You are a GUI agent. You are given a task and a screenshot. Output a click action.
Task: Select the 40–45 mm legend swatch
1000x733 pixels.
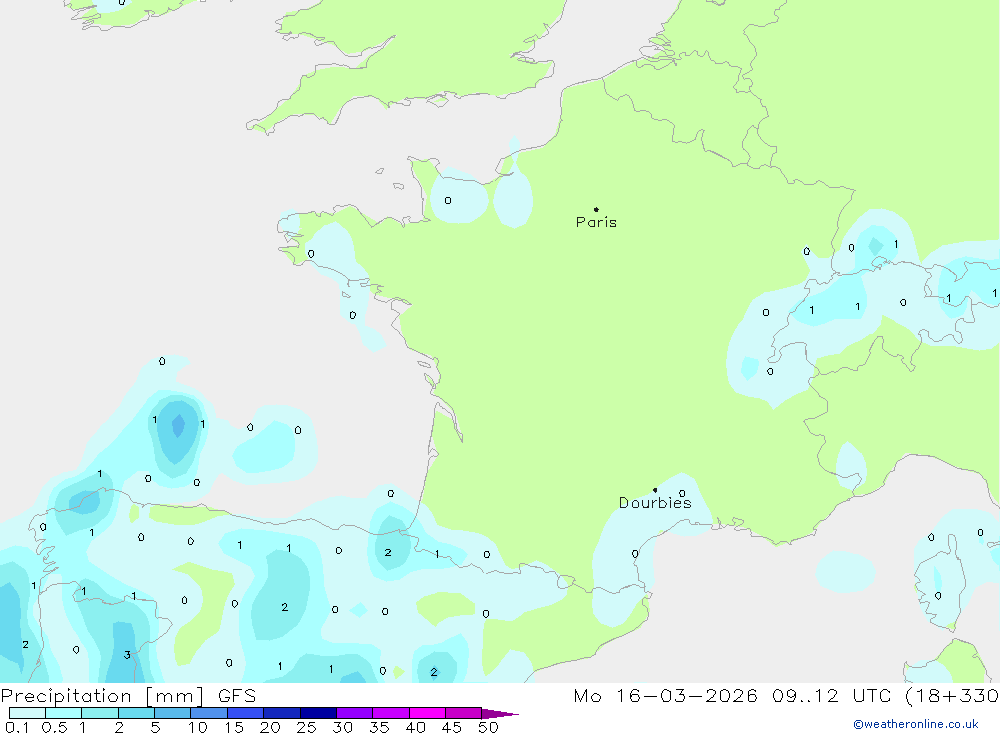point(427,713)
